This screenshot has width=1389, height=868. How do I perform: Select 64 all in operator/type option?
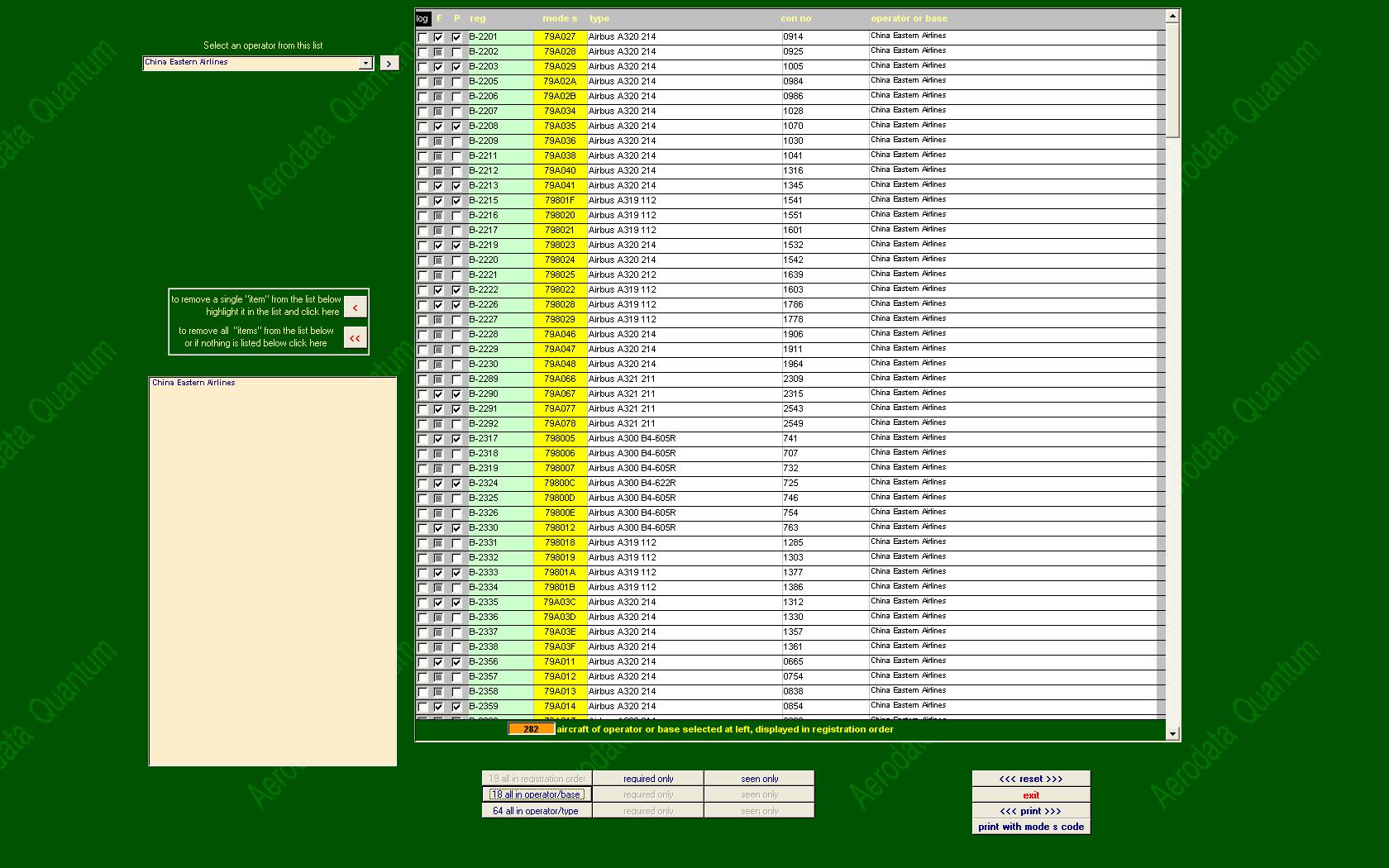pos(536,811)
